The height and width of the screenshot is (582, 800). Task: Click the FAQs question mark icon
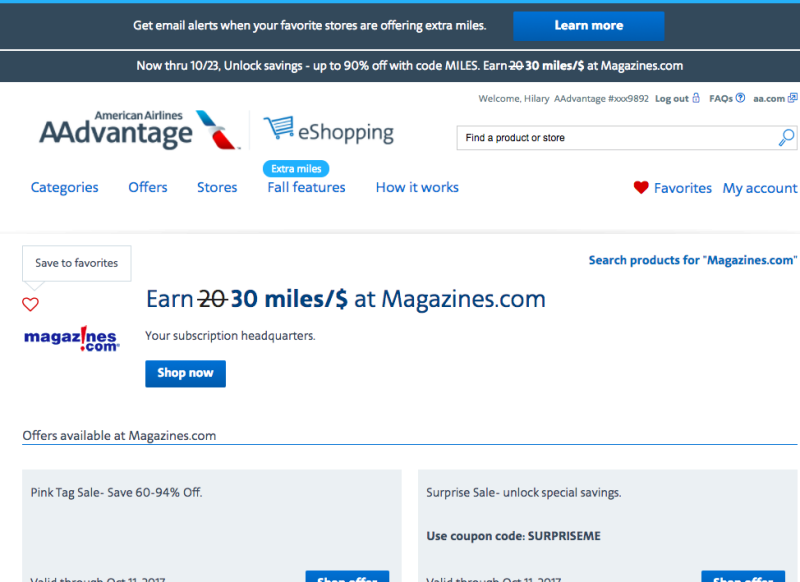pyautogui.click(x=740, y=98)
